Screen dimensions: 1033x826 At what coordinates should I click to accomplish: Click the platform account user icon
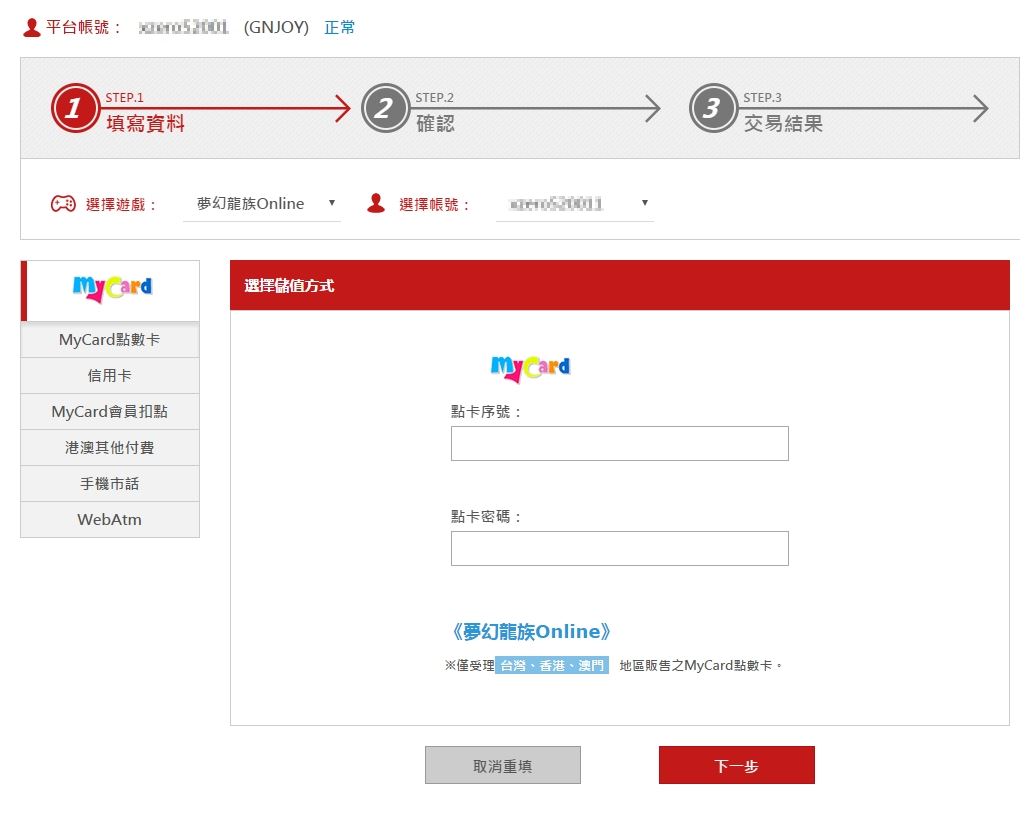coord(31,28)
